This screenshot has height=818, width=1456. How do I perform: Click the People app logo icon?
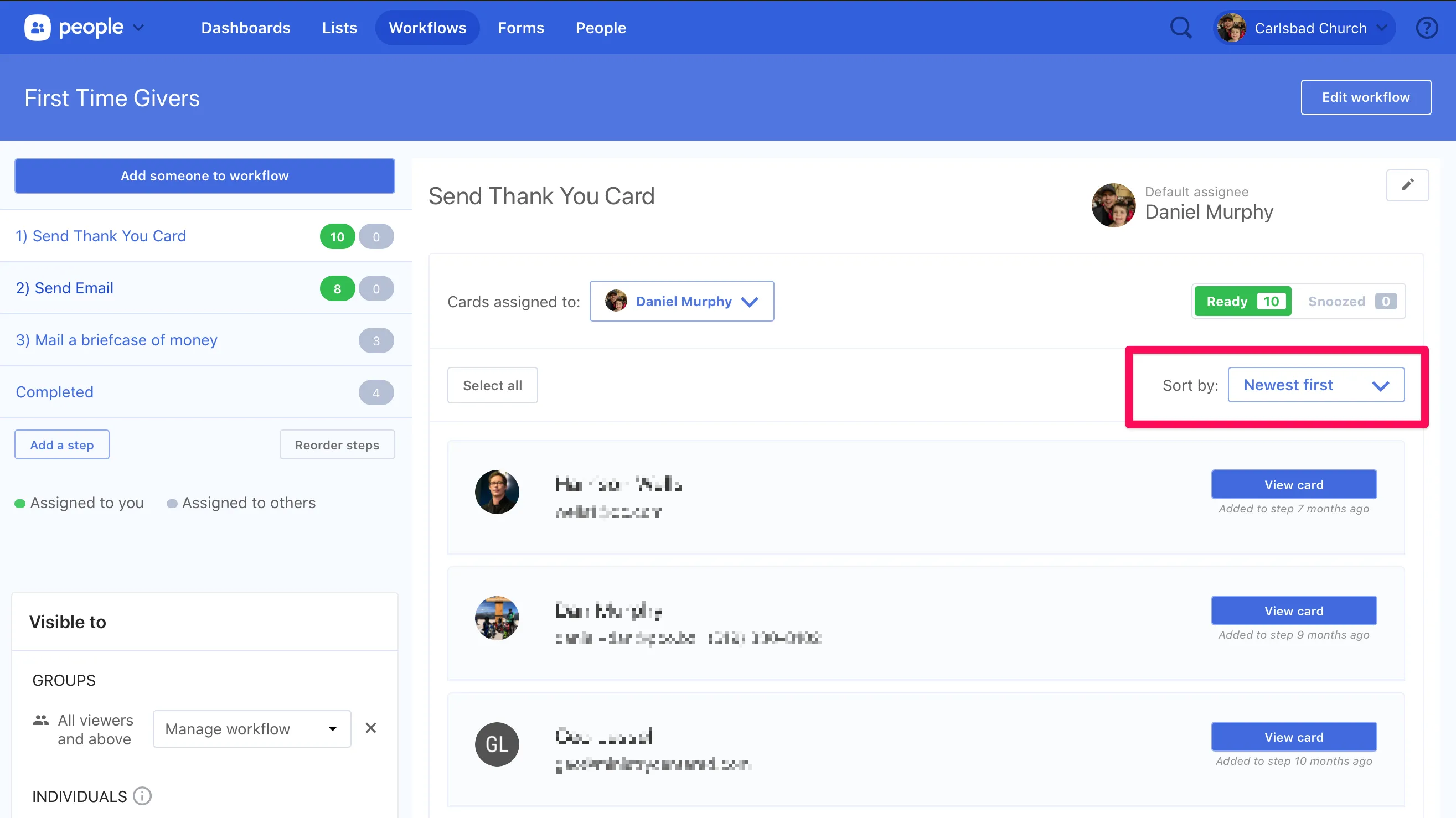[37, 27]
